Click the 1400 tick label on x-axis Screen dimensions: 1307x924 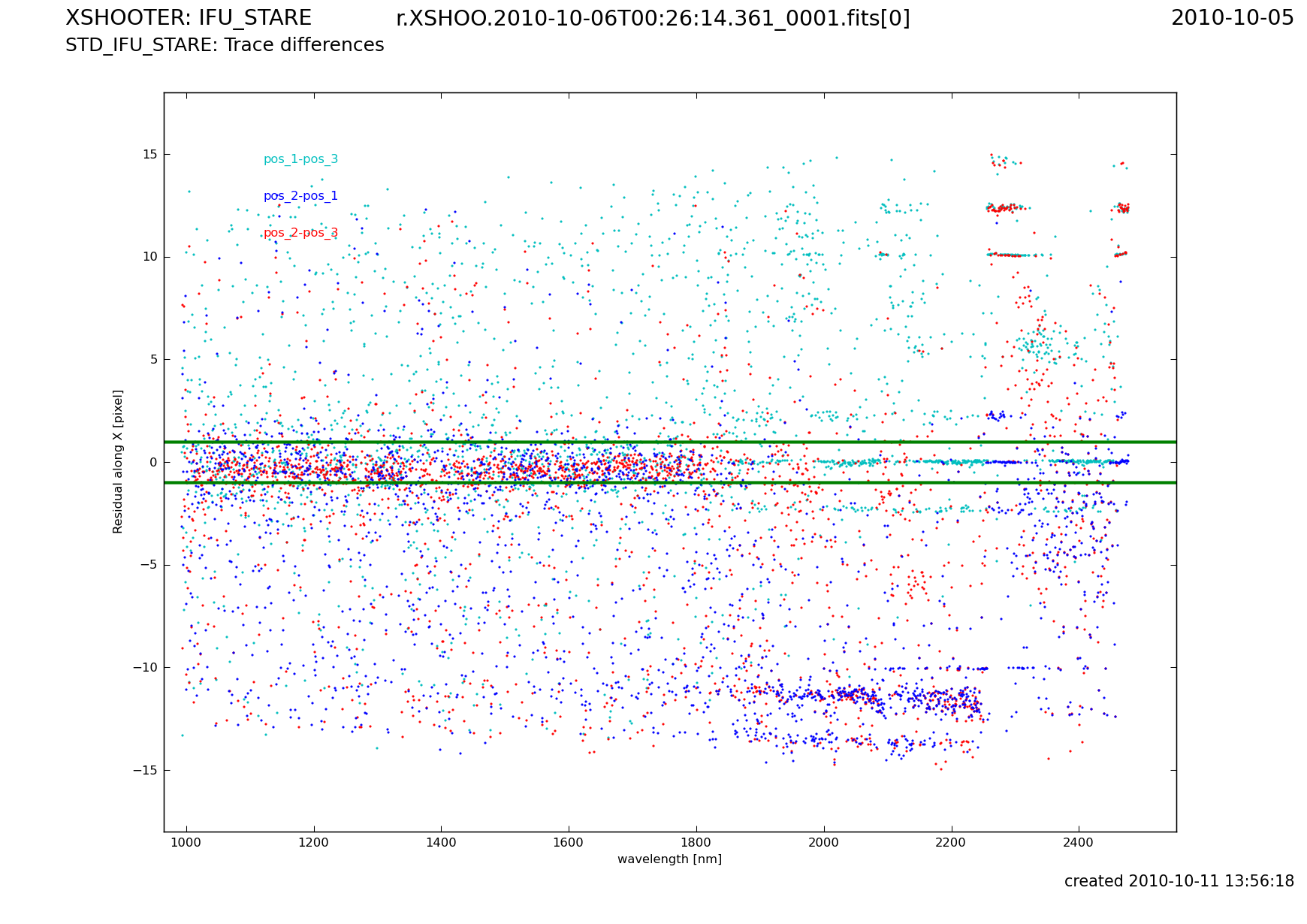coord(441,843)
